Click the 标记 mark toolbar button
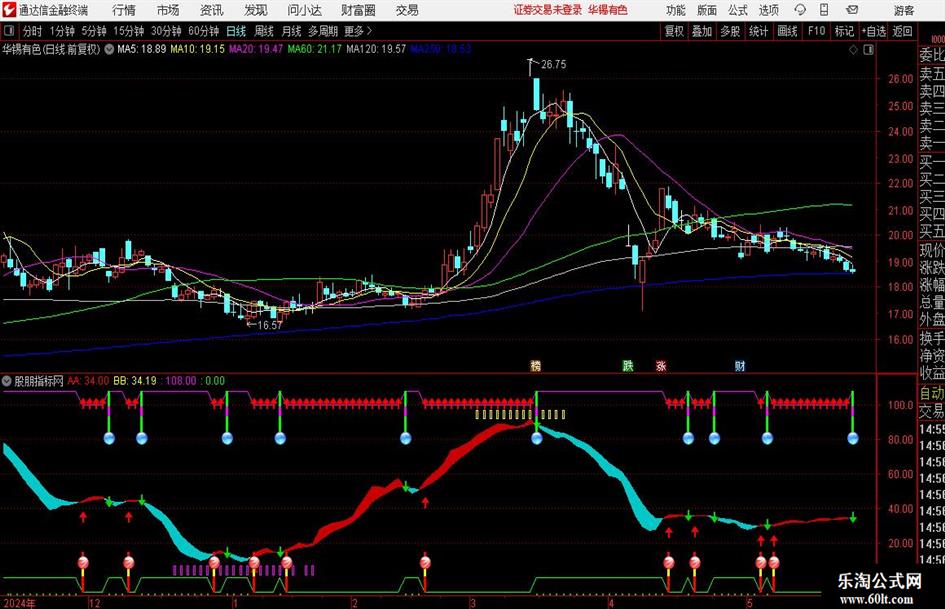This screenshot has width=945, height=609. click(x=844, y=31)
